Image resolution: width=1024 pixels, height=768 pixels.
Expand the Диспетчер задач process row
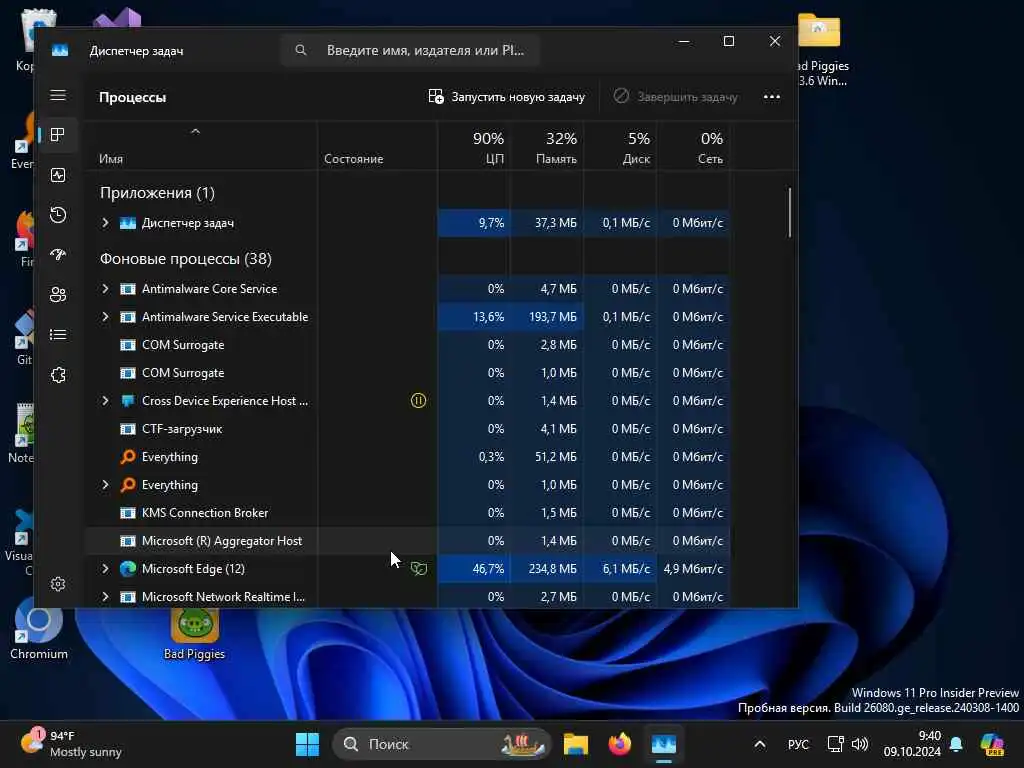(105, 223)
